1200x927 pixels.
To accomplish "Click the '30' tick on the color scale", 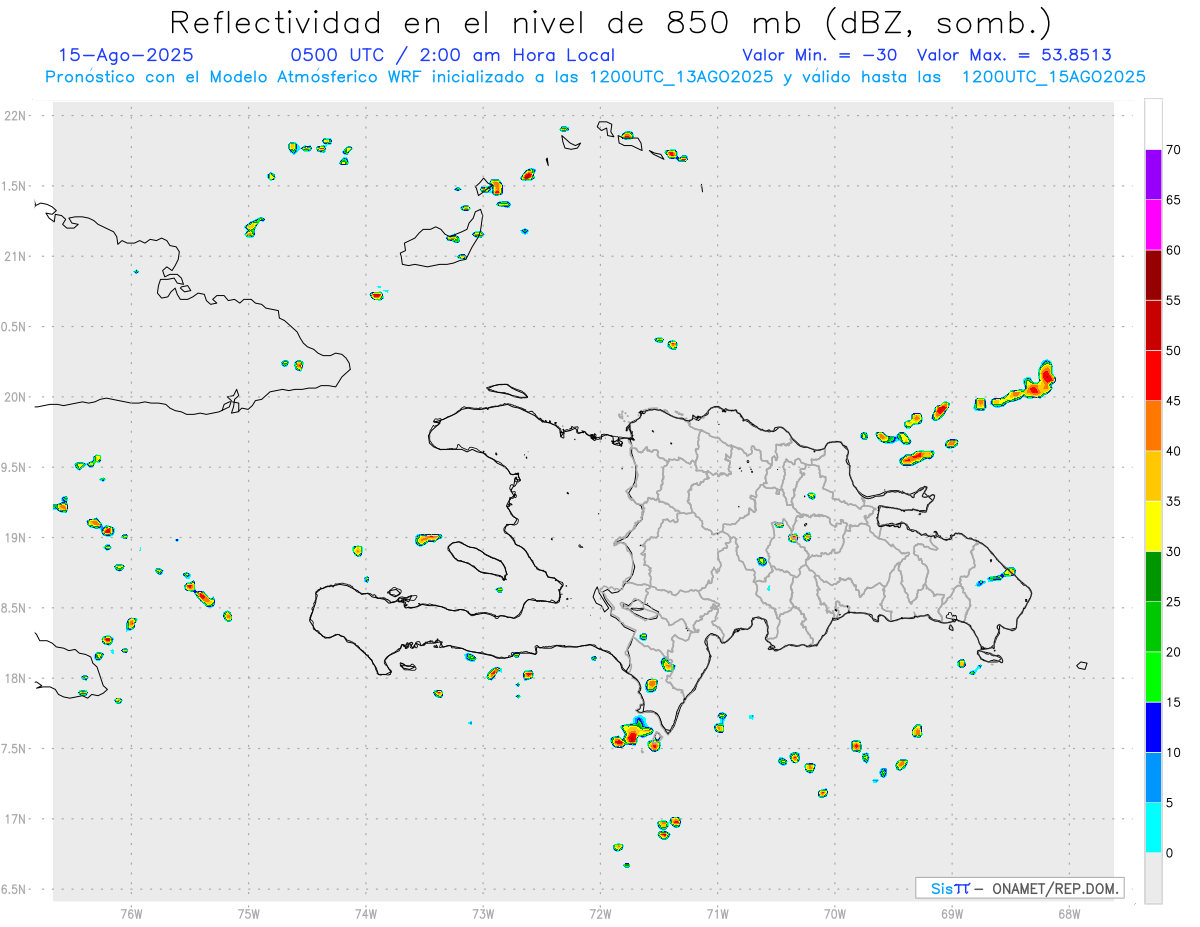I will (1173, 552).
